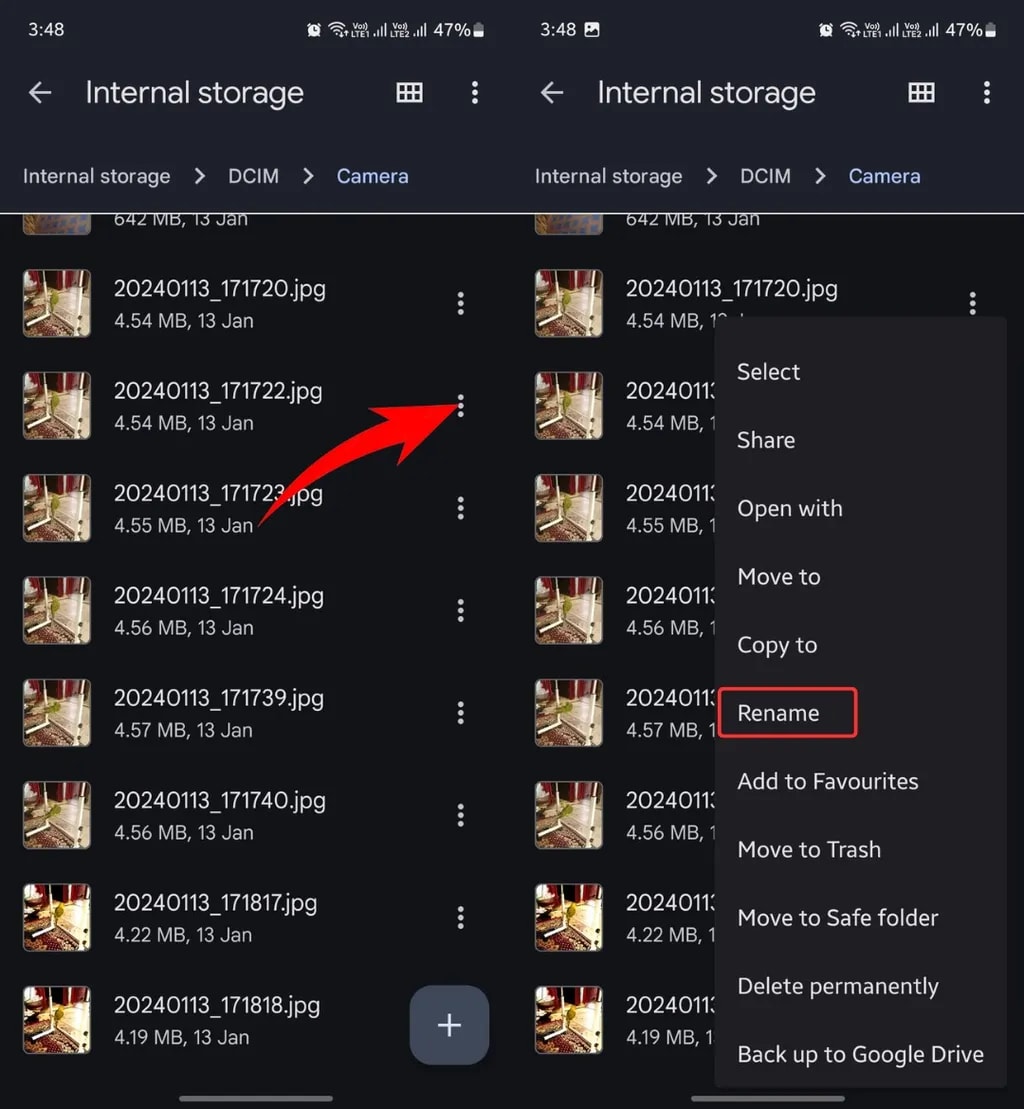Screen dimensions: 1024x1109
Task: Expand options menu for 20240113_171740.jpg
Action: (460, 815)
